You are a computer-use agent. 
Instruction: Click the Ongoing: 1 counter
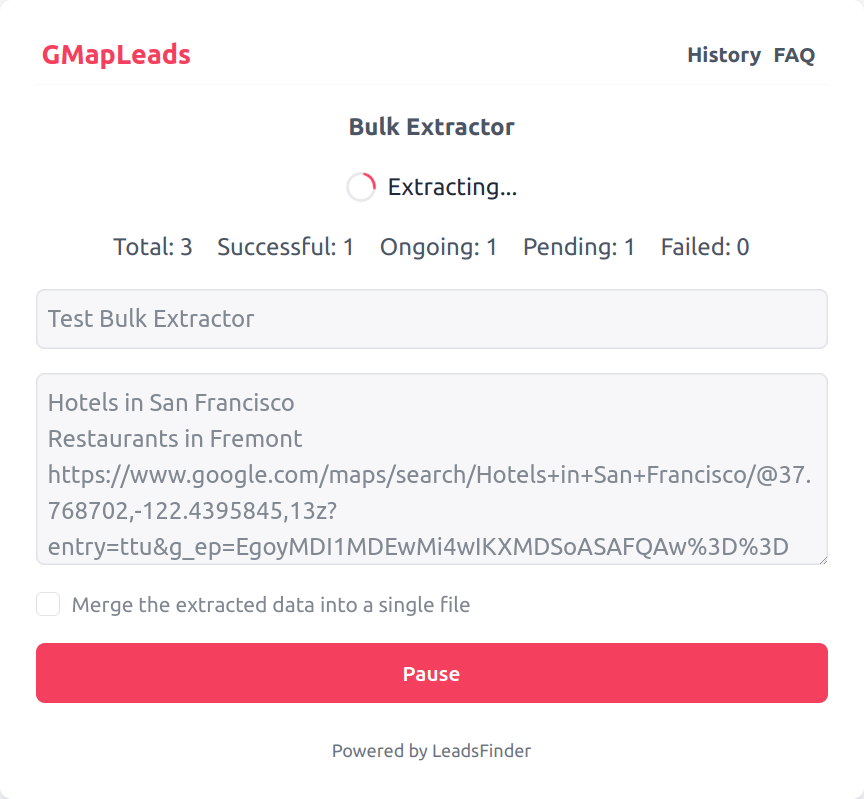click(438, 247)
